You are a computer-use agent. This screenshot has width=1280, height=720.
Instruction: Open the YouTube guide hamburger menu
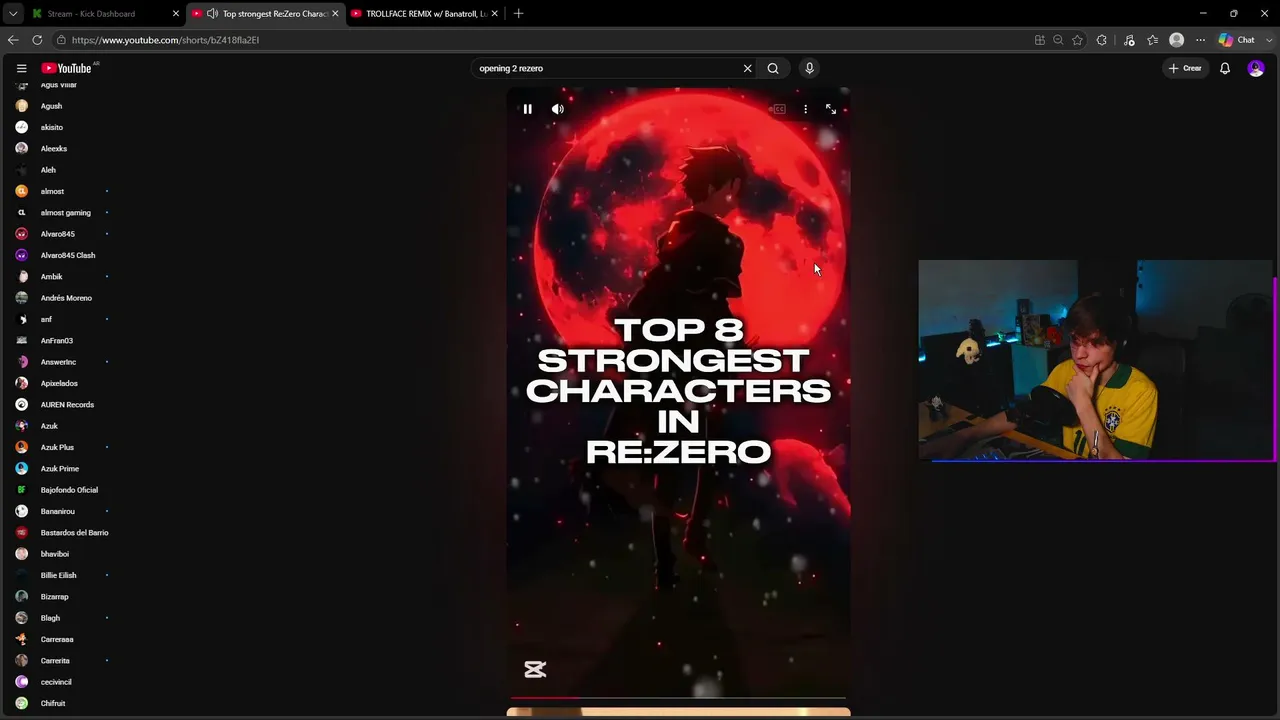click(21, 68)
